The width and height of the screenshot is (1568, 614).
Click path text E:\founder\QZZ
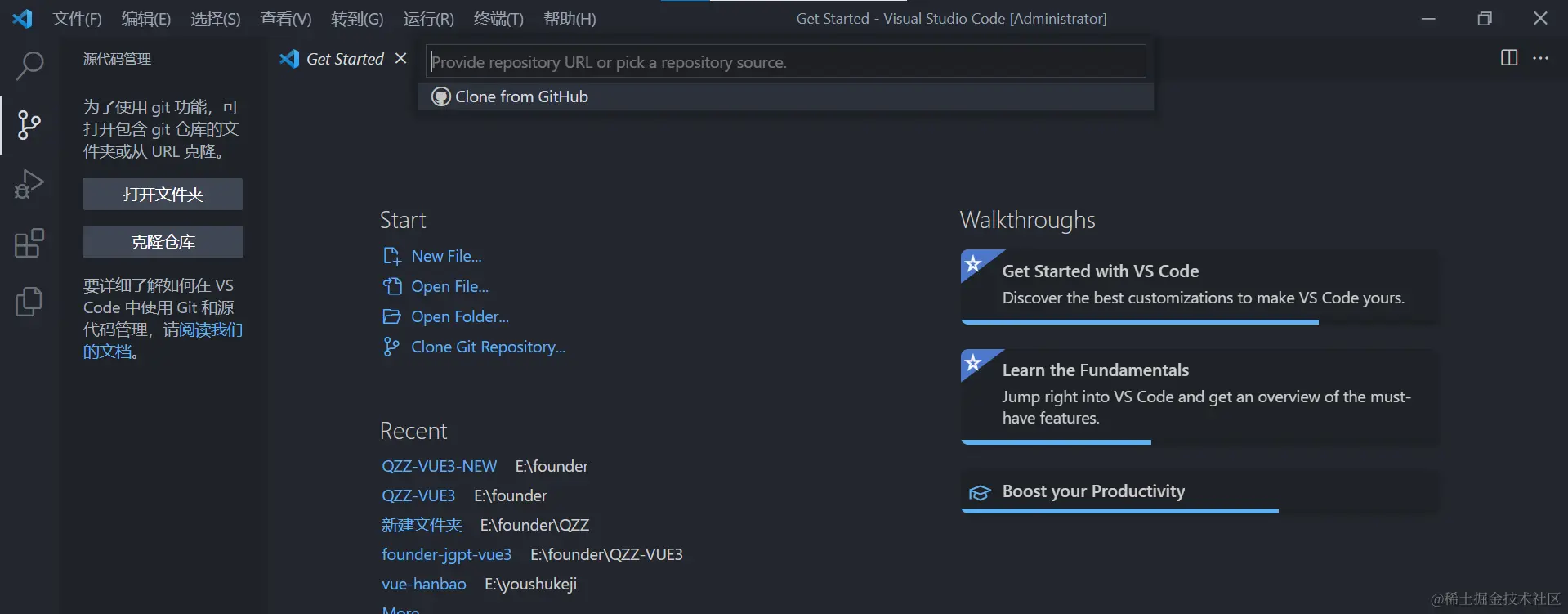click(x=534, y=525)
